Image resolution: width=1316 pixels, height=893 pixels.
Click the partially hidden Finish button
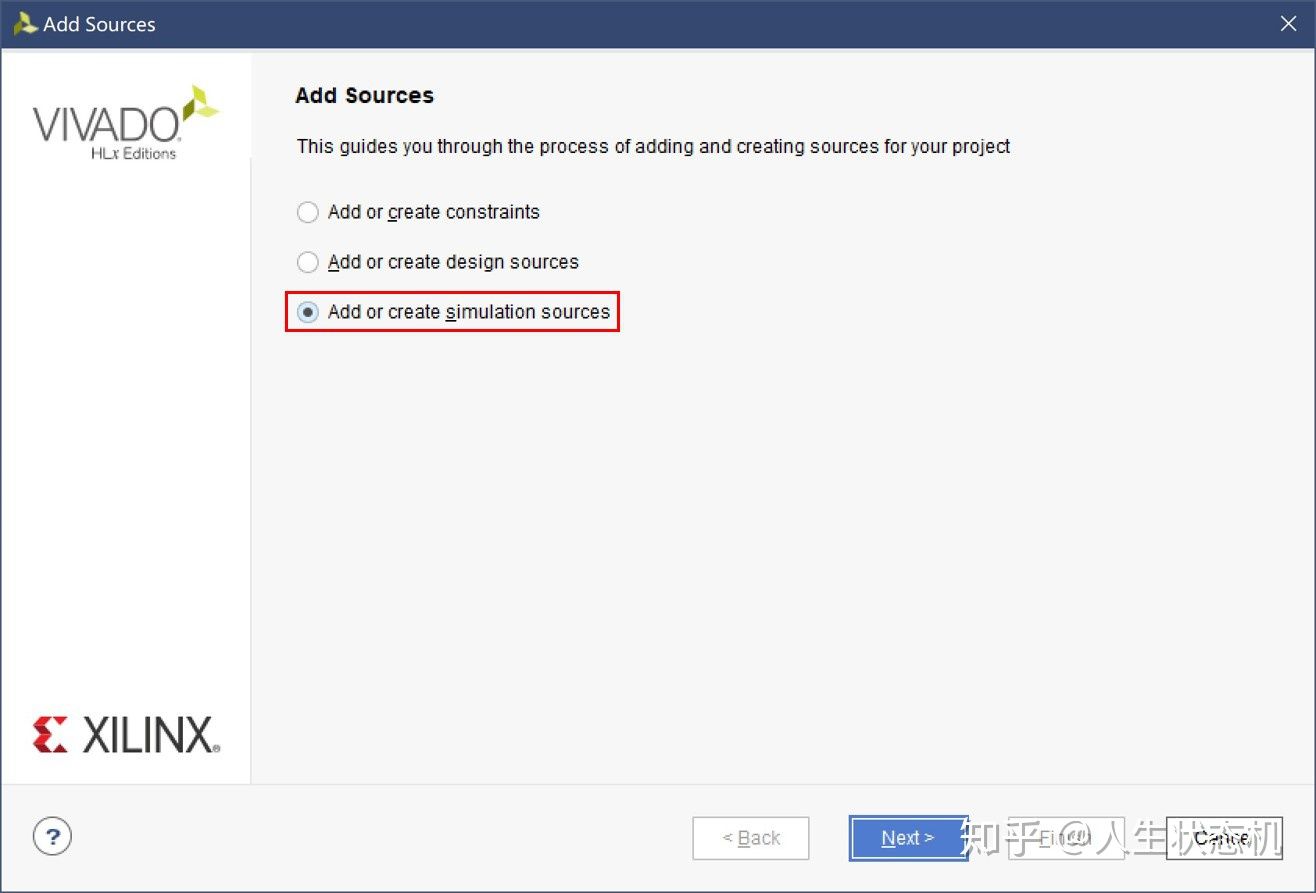tap(1066, 838)
